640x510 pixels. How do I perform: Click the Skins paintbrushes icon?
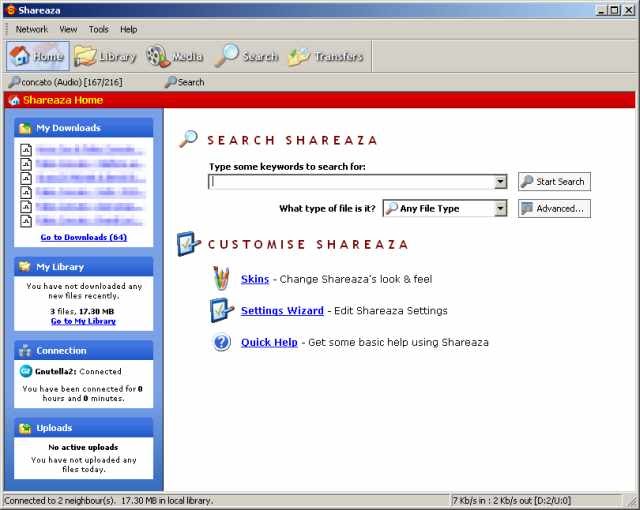(x=221, y=279)
